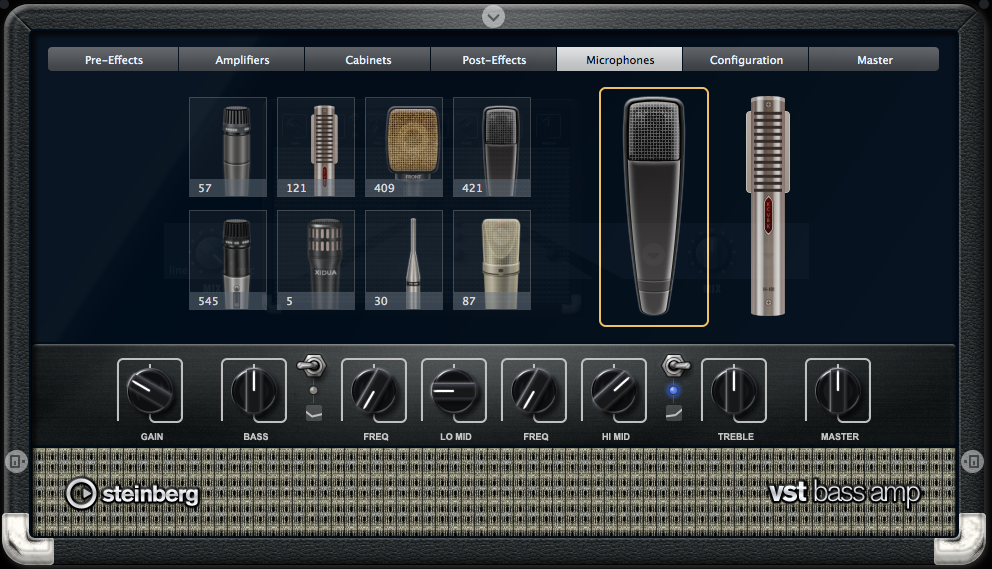Click the HI MID knob
The height and width of the screenshot is (569, 992).
(x=614, y=391)
